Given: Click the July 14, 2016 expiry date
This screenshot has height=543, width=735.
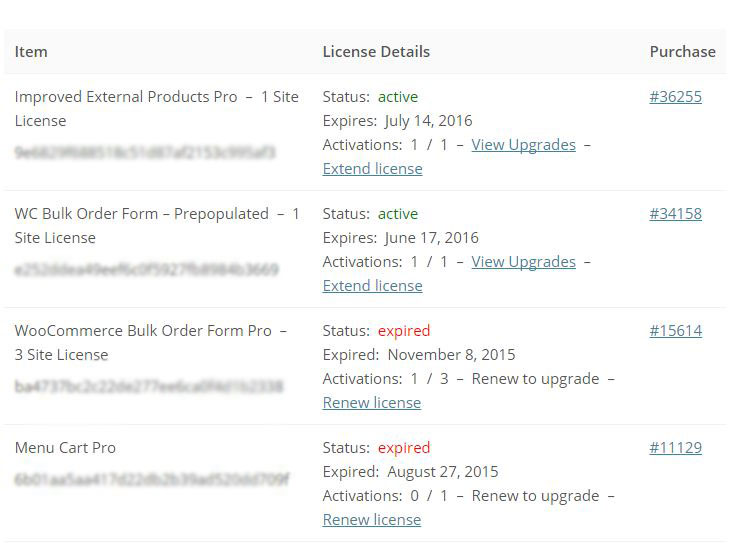Looking at the screenshot, I should point(428,121).
